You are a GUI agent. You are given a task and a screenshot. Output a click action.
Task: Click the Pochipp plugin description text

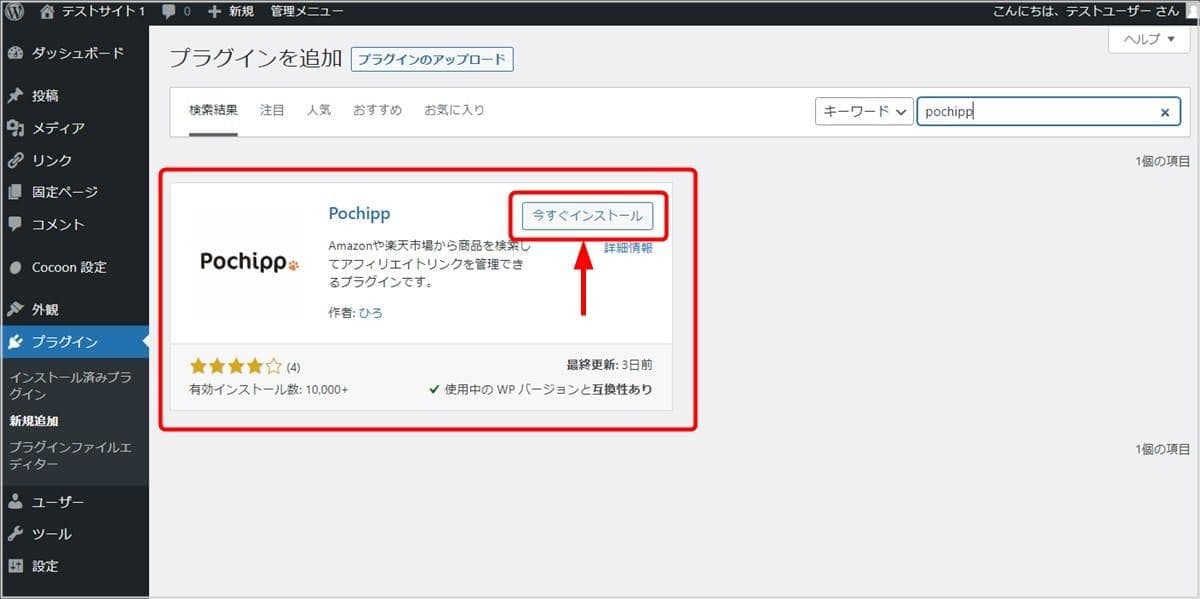(431, 264)
